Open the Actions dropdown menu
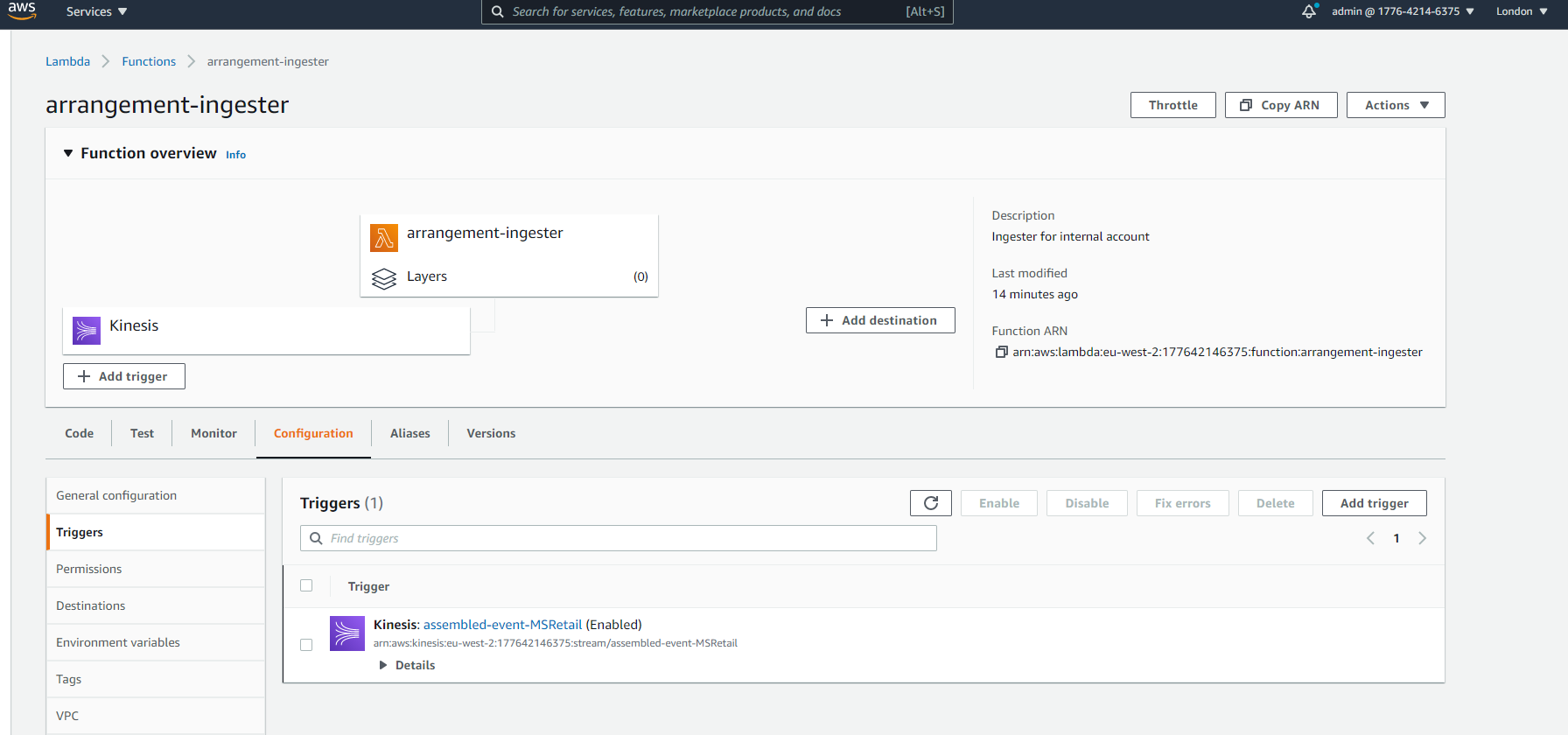Screen dimensions: 1568x735 click(x=1395, y=105)
